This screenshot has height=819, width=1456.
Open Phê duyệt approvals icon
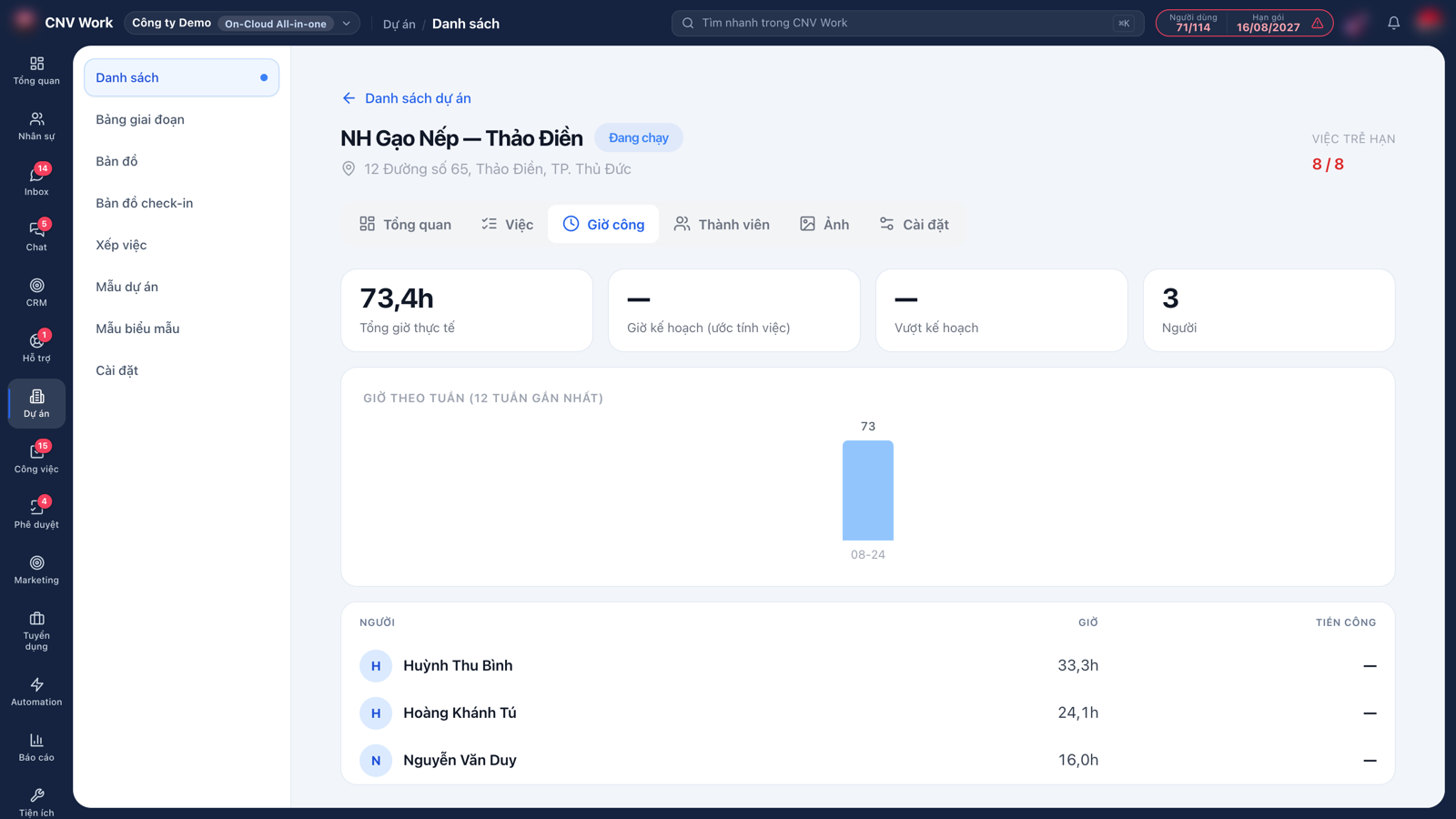pyautogui.click(x=36, y=513)
